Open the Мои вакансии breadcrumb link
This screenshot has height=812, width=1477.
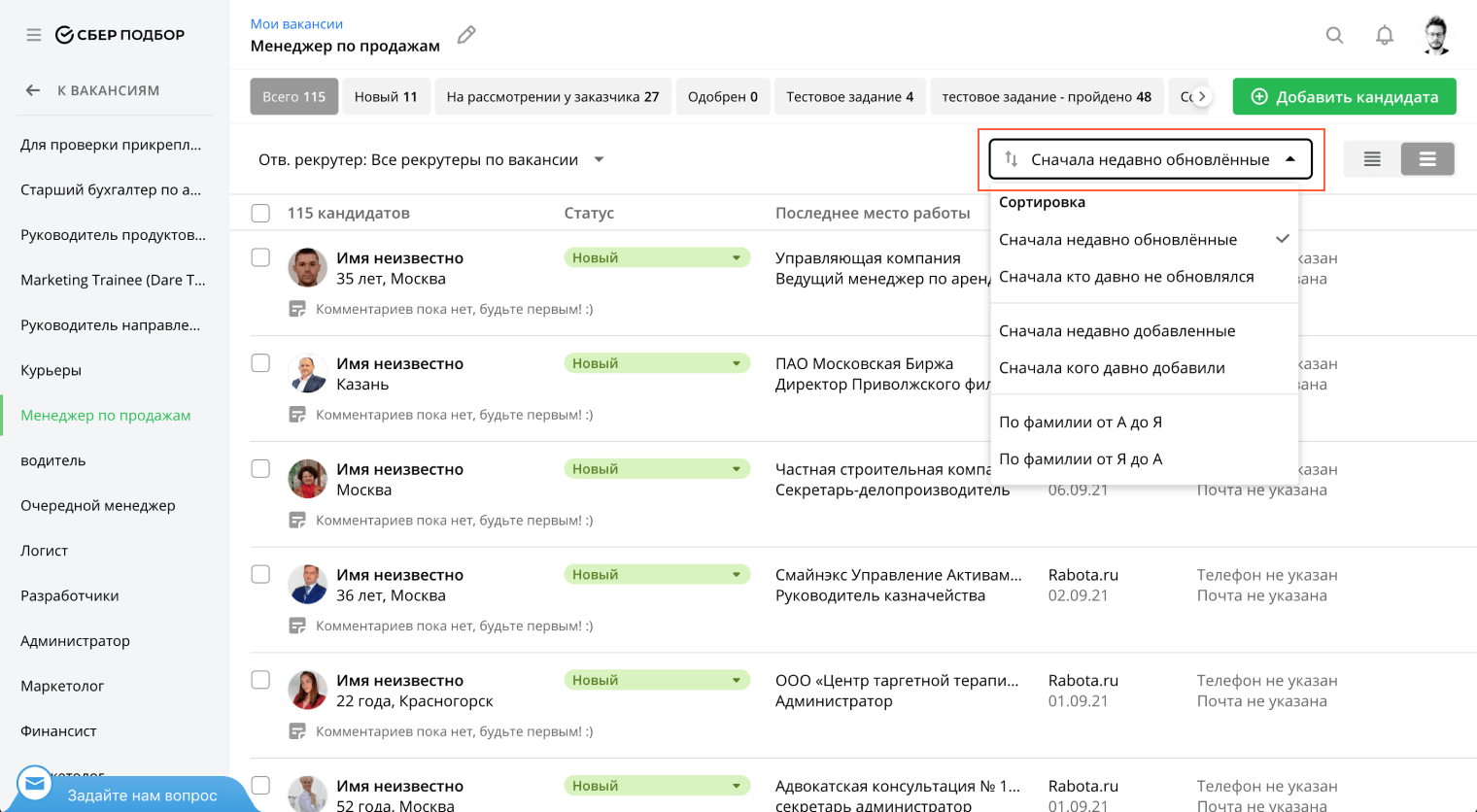coord(296,23)
